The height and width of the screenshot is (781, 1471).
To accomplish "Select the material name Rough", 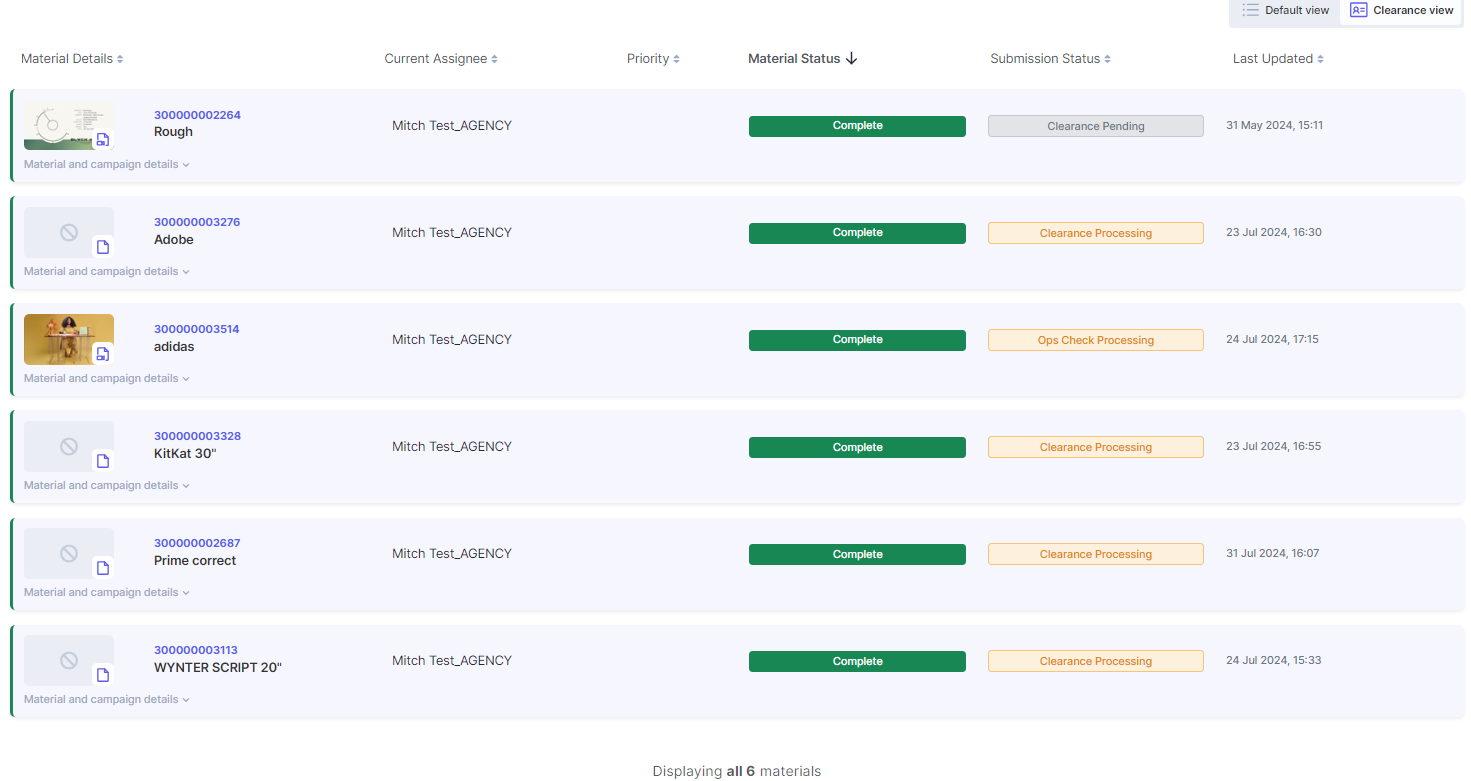I will point(173,132).
